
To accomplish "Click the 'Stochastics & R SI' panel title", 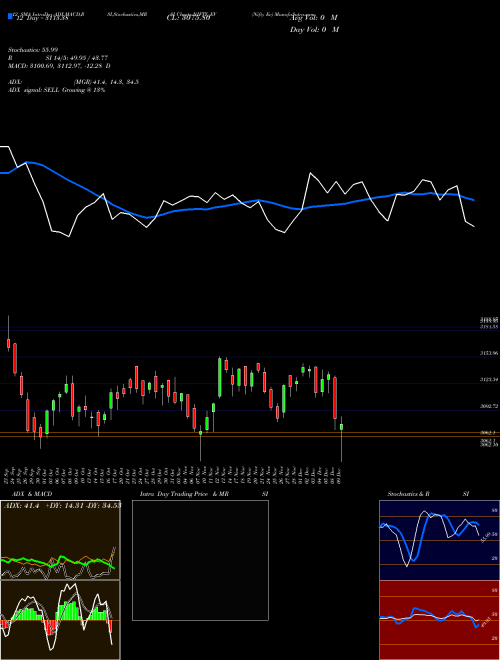I will pos(428,494).
